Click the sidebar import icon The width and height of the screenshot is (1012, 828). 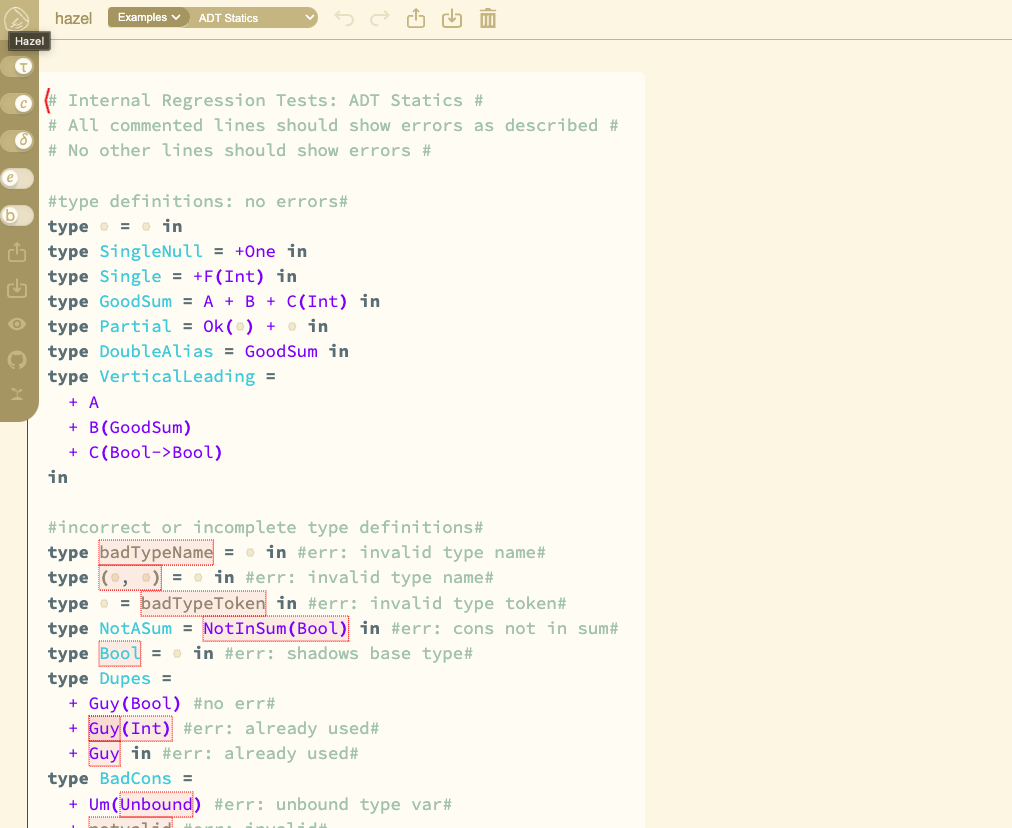[x=17, y=289]
